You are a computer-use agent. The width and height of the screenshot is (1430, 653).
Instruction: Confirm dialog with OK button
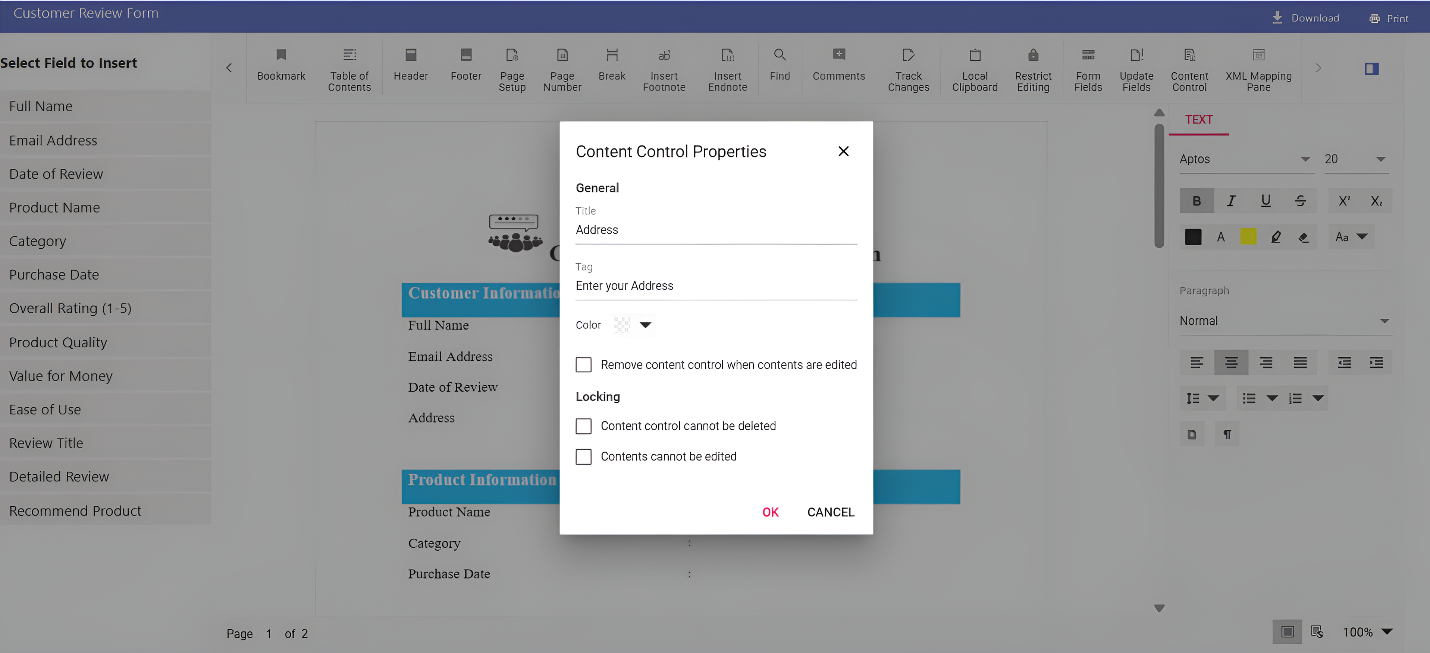click(770, 512)
